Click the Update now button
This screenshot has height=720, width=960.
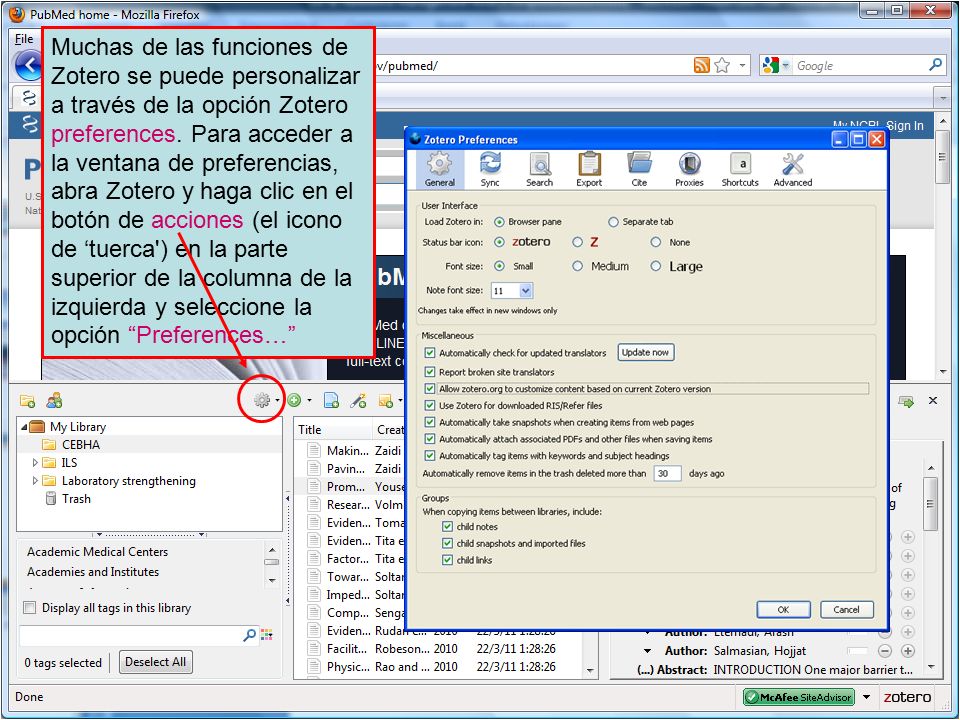[x=645, y=353]
